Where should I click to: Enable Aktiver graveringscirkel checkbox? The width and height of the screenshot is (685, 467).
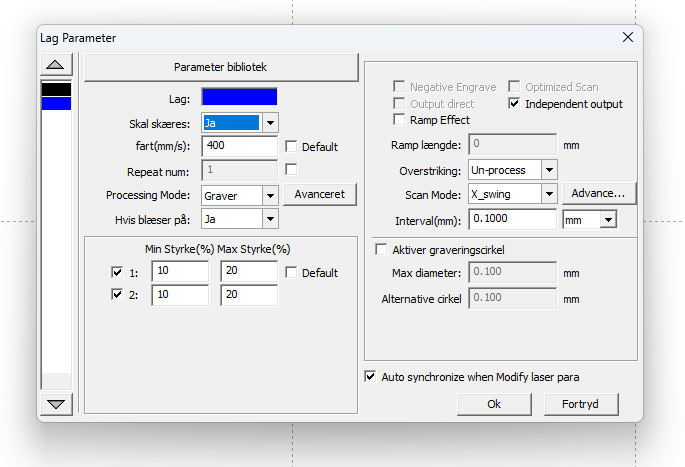point(381,249)
